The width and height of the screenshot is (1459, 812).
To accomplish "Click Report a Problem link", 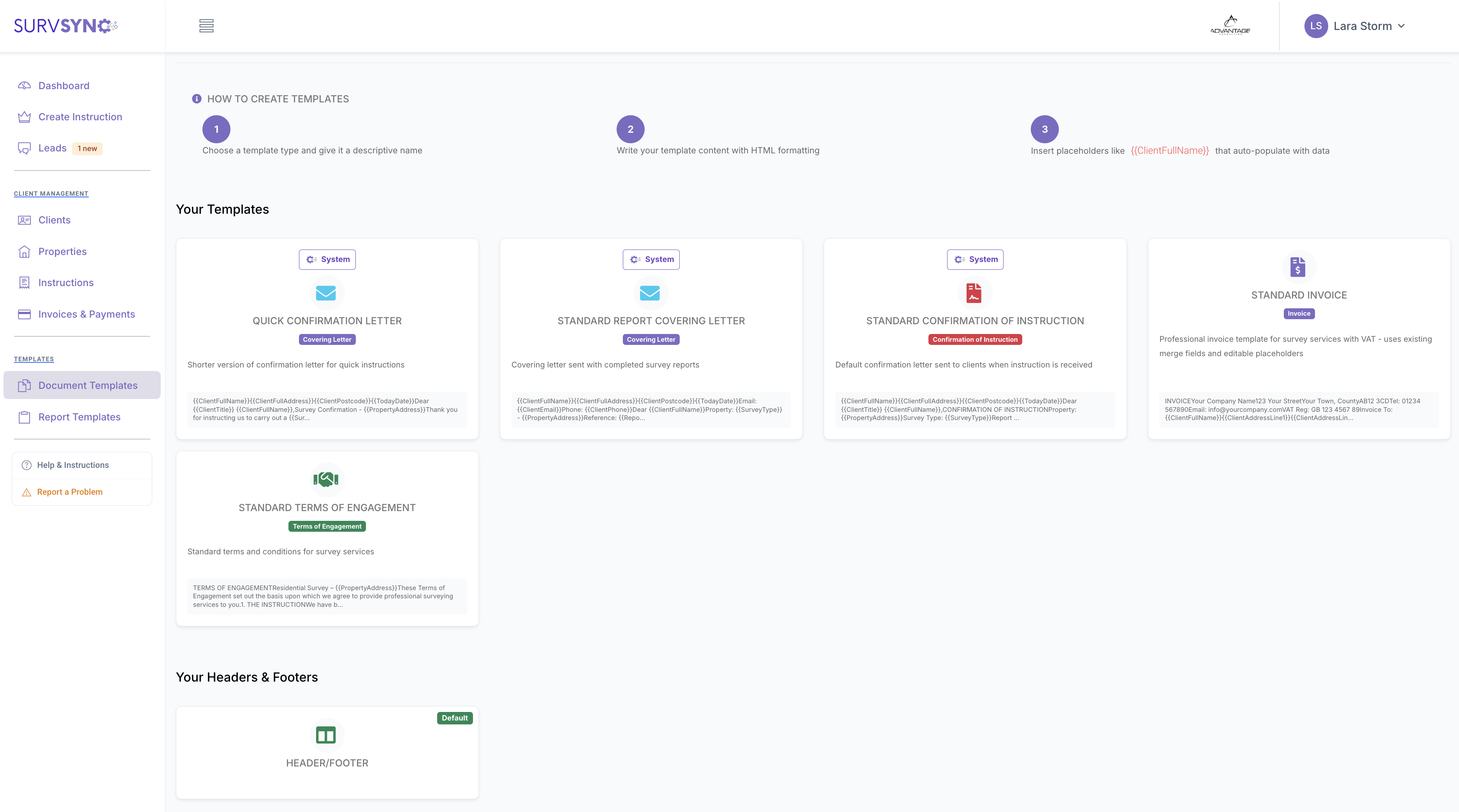I will (x=82, y=492).
